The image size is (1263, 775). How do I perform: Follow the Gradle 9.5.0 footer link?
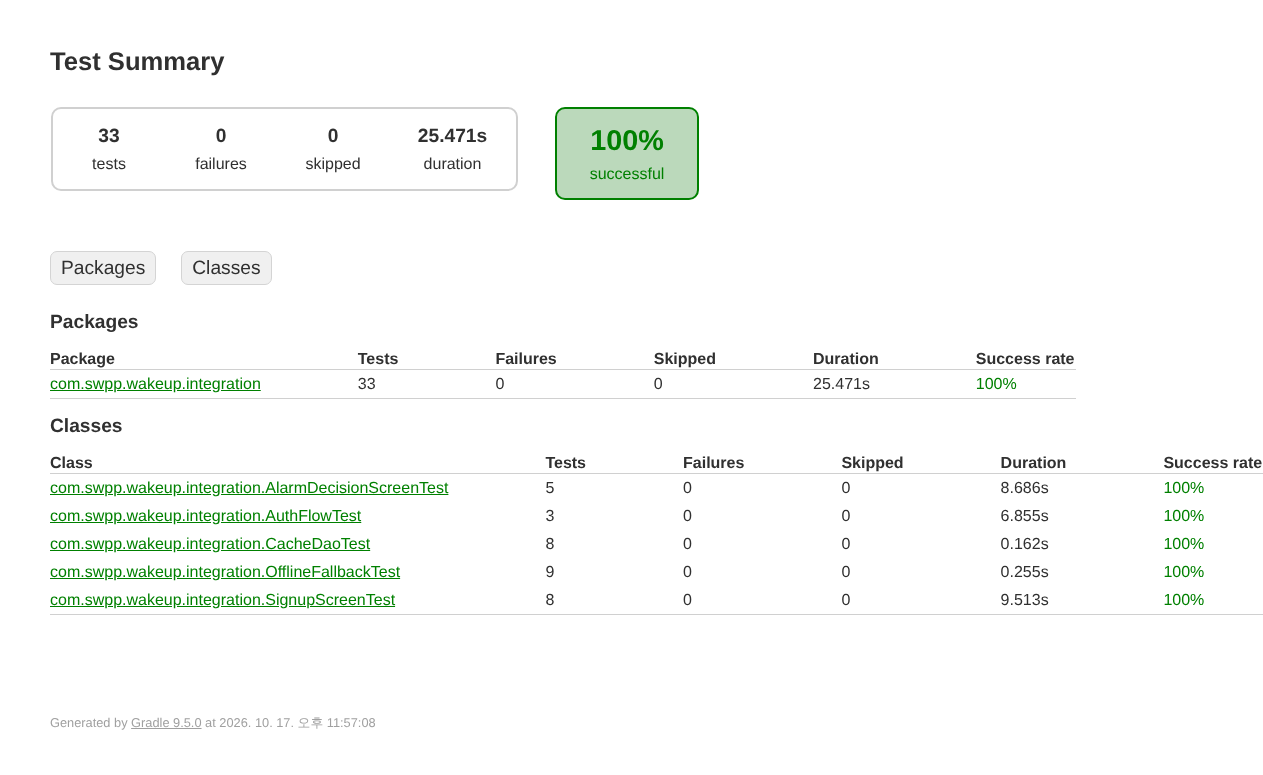click(x=166, y=723)
